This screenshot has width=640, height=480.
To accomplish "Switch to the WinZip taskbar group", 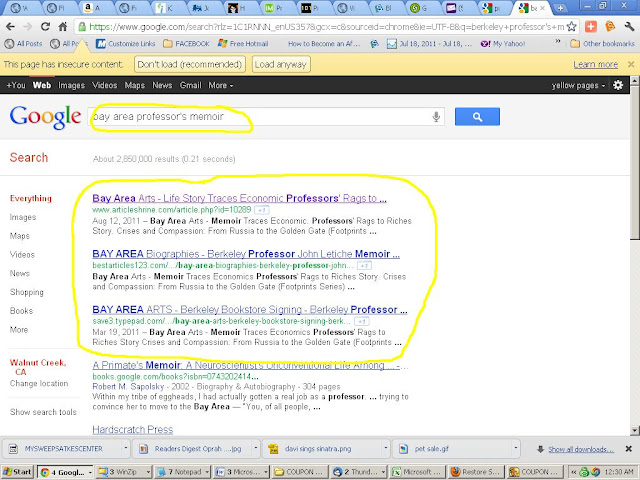I will pyautogui.click(x=124, y=472).
